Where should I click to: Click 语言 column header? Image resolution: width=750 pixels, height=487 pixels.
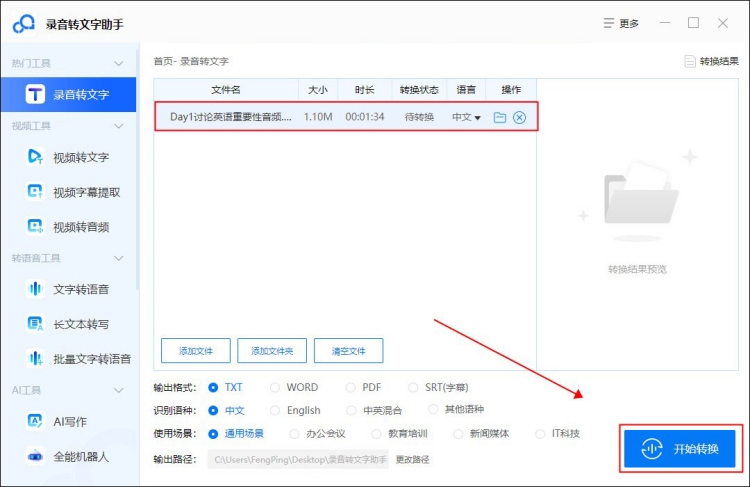point(466,90)
